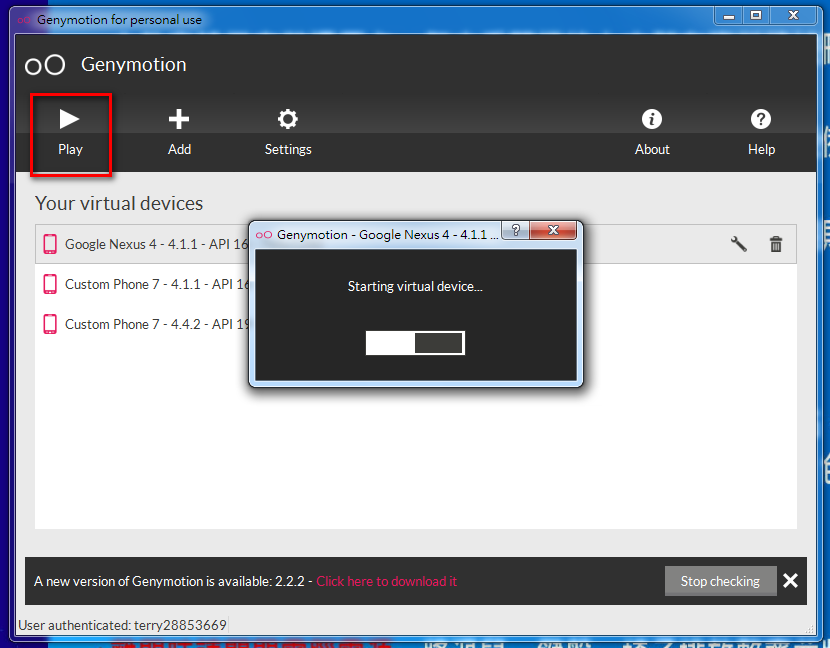
Task: Click Starting virtual device message text
Action: pos(415,286)
